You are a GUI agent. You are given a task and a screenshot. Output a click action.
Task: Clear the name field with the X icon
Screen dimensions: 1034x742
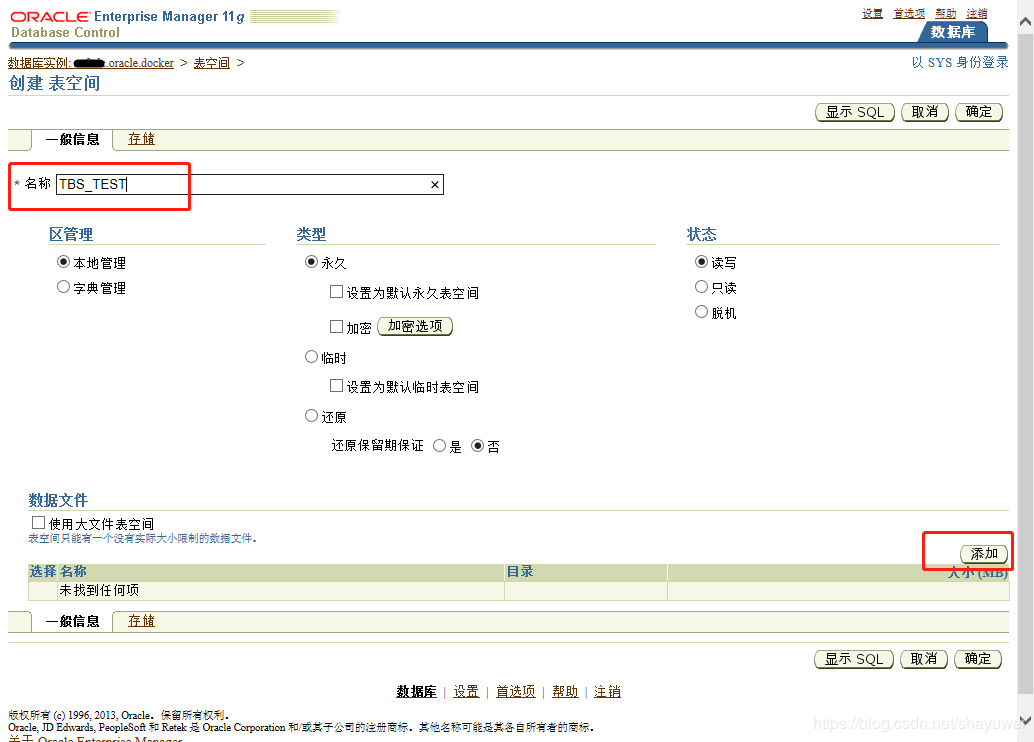click(x=435, y=185)
